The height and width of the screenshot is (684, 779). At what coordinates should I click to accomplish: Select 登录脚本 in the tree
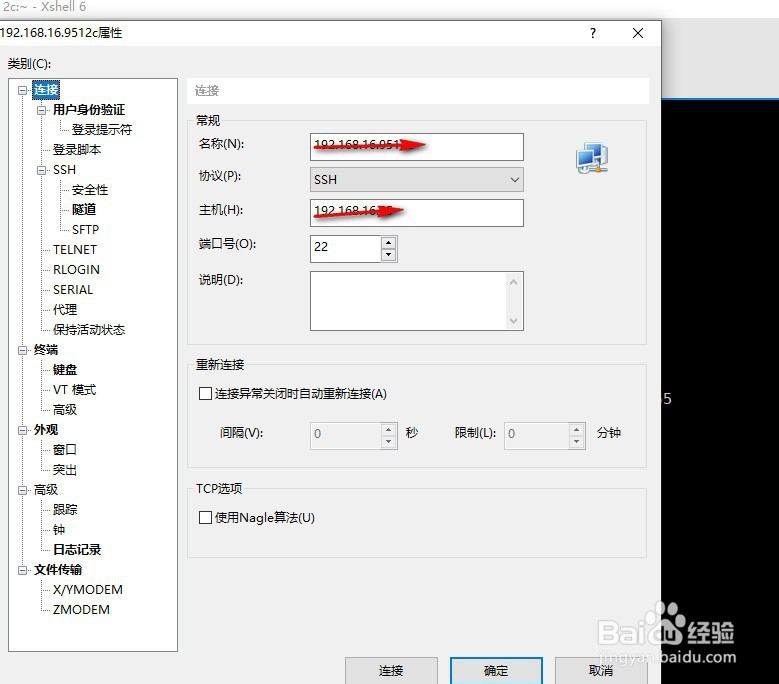coord(77,150)
